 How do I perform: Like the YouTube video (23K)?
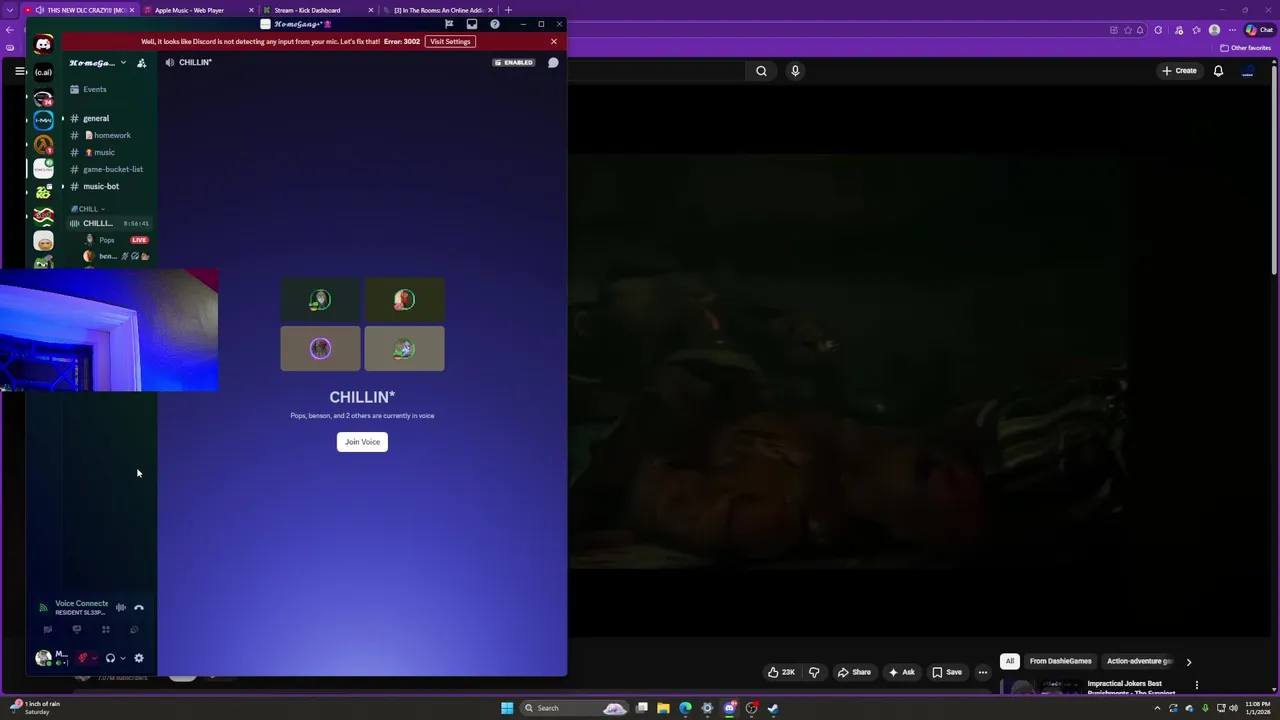(x=782, y=672)
